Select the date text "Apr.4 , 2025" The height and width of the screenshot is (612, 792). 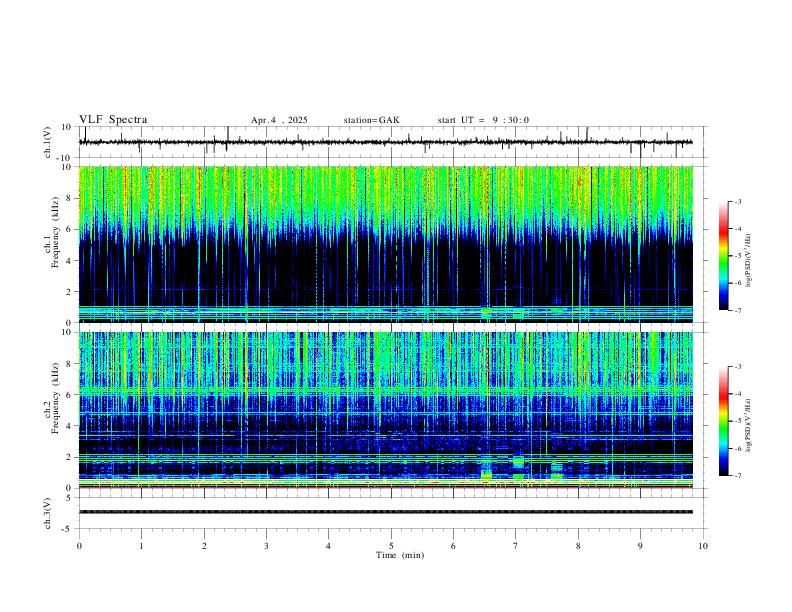tap(279, 120)
